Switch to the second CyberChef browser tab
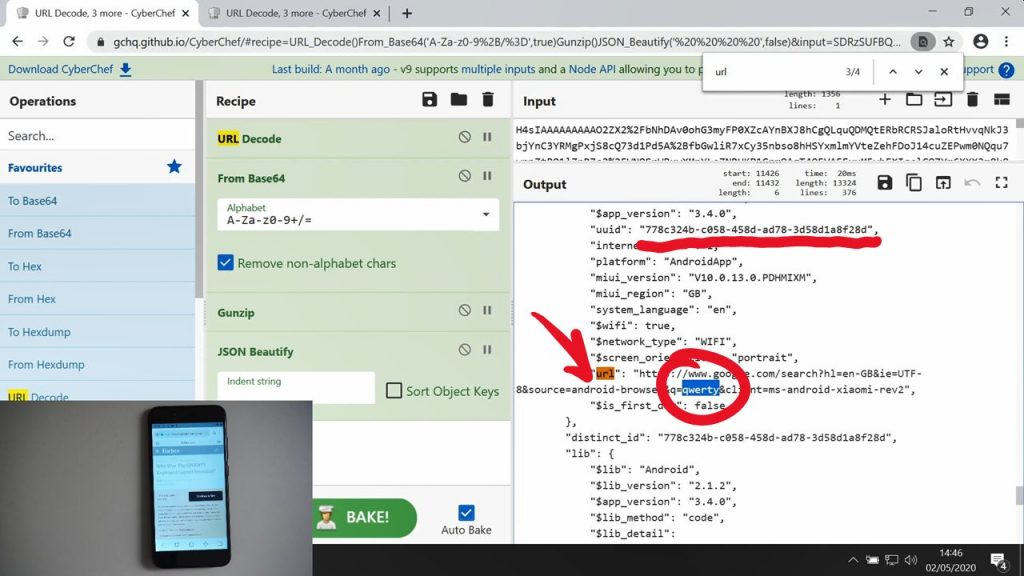 click(296, 13)
